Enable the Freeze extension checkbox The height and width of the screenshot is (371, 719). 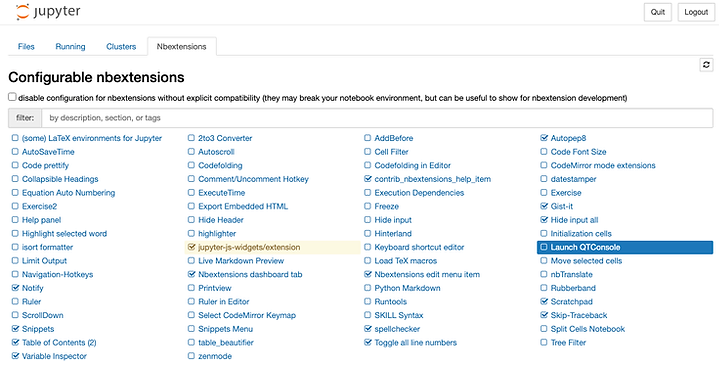point(367,206)
